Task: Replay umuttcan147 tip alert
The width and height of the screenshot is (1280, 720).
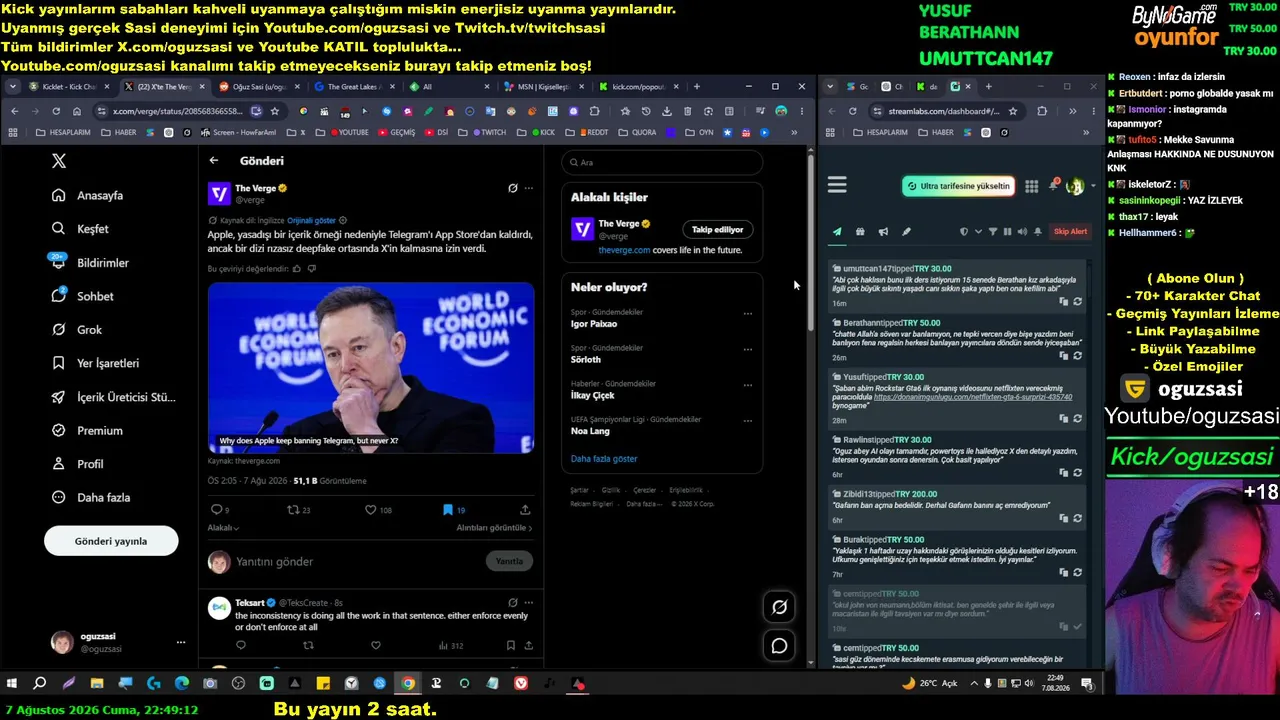Action: pos(1077,302)
